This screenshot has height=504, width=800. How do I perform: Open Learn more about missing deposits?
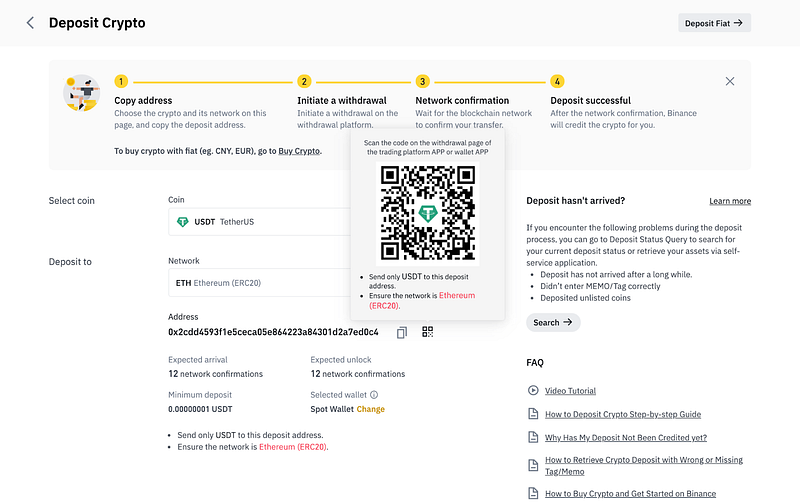coord(730,201)
